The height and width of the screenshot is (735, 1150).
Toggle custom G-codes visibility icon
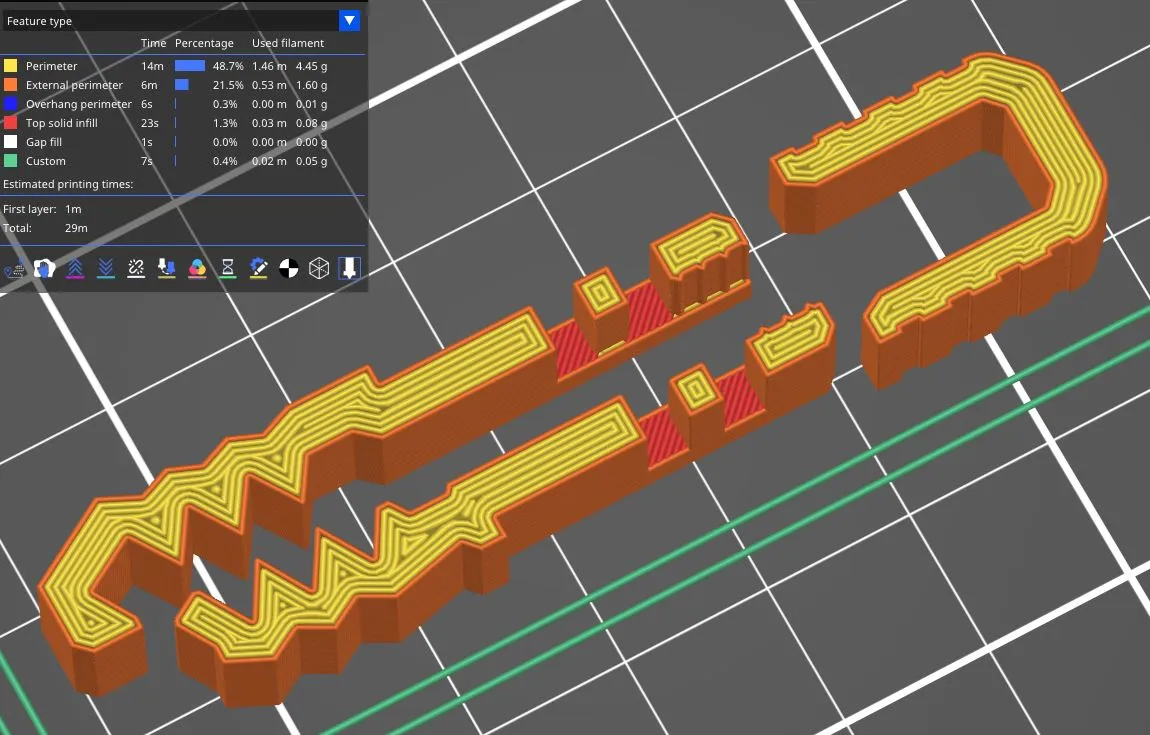258,268
